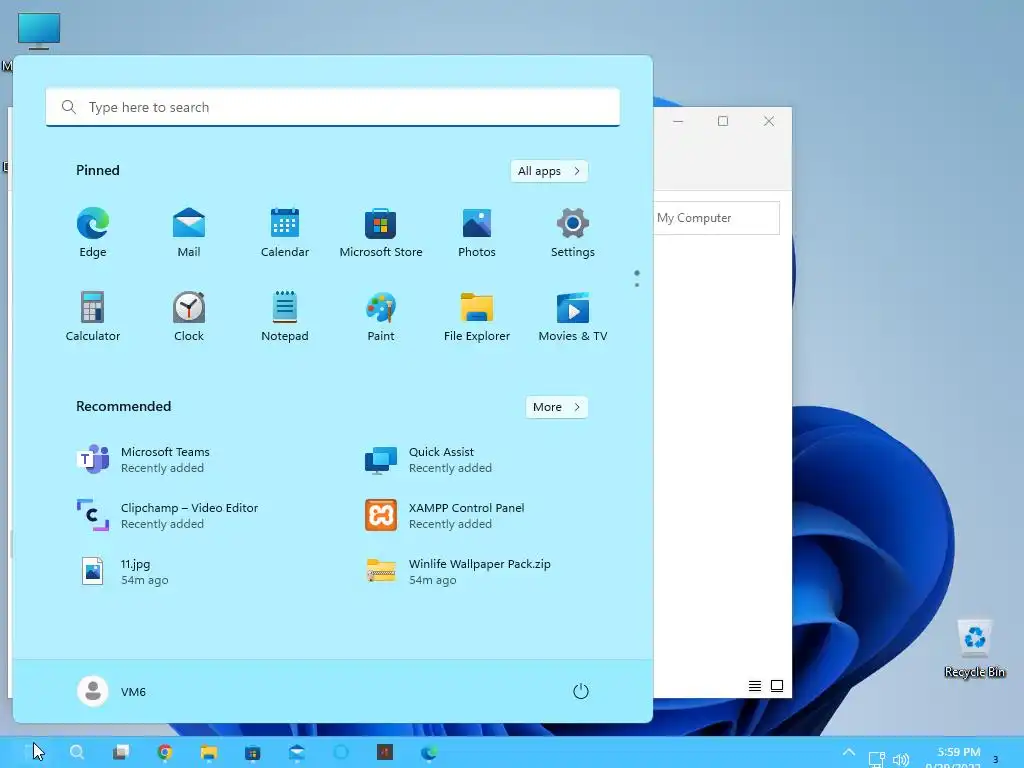Maximize the background window
Viewport: 1024px width, 768px height.
coord(723,121)
